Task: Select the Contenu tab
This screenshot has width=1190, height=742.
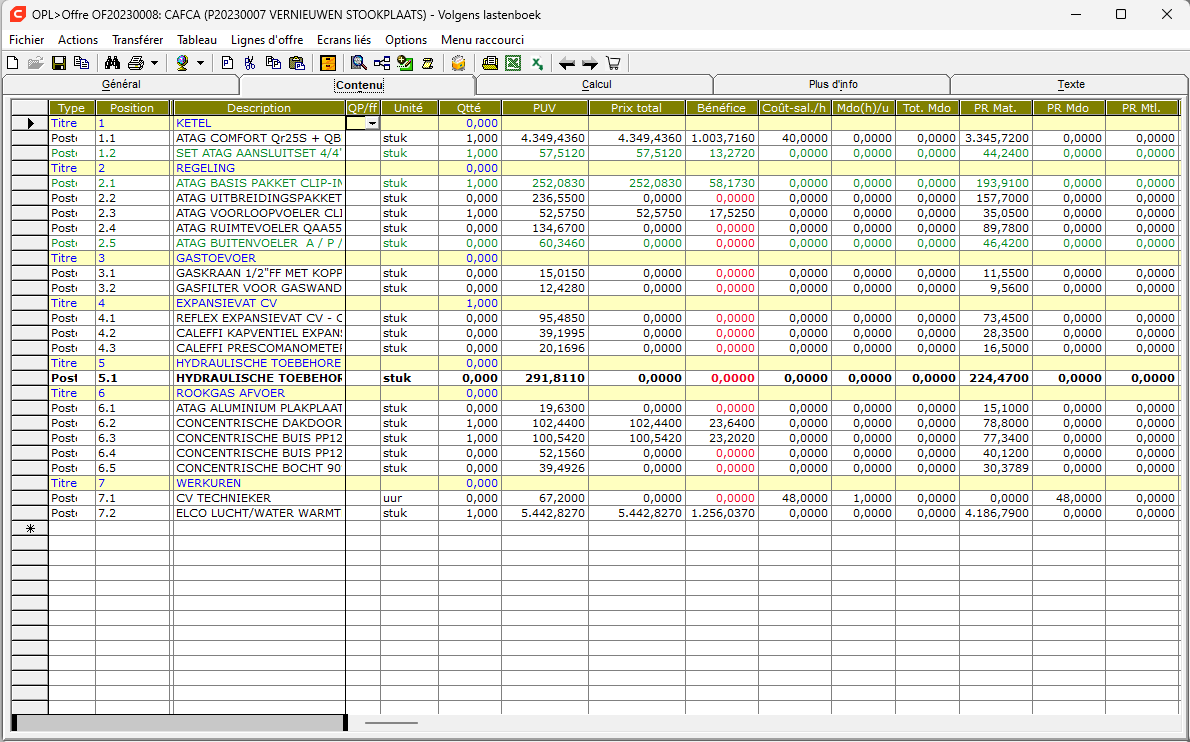Action: 359,85
